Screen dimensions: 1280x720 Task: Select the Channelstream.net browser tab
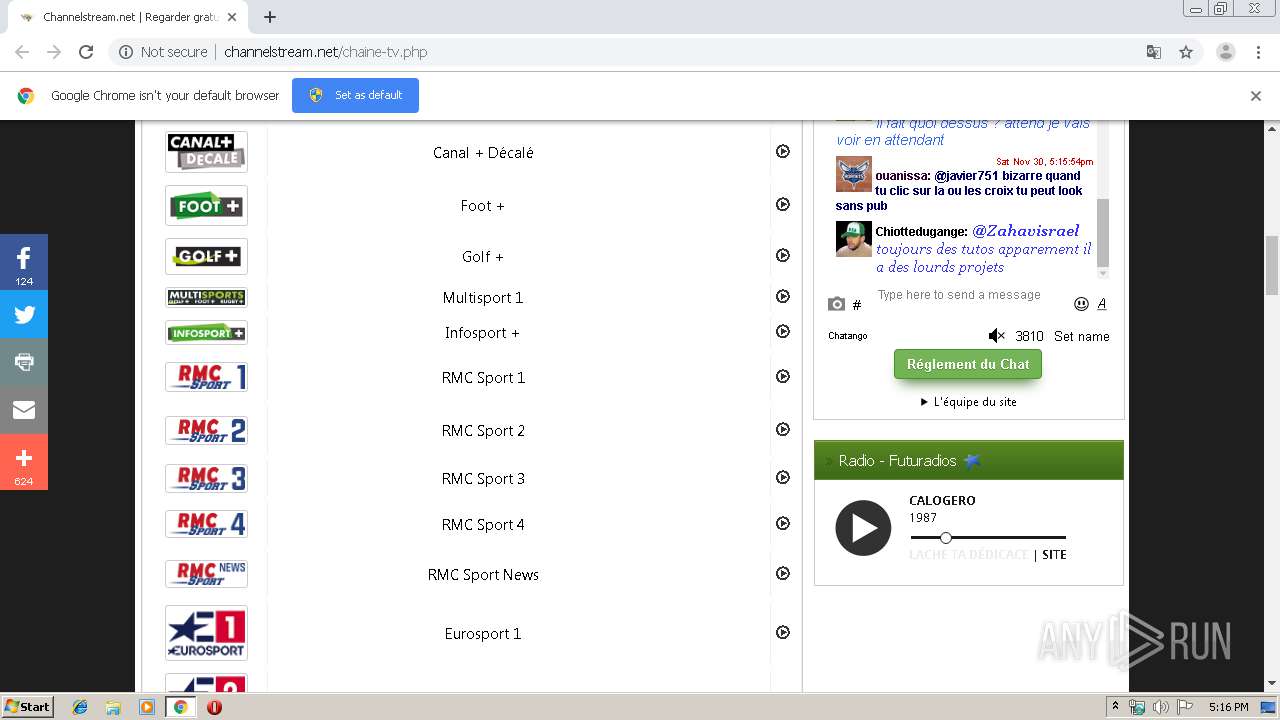130,17
